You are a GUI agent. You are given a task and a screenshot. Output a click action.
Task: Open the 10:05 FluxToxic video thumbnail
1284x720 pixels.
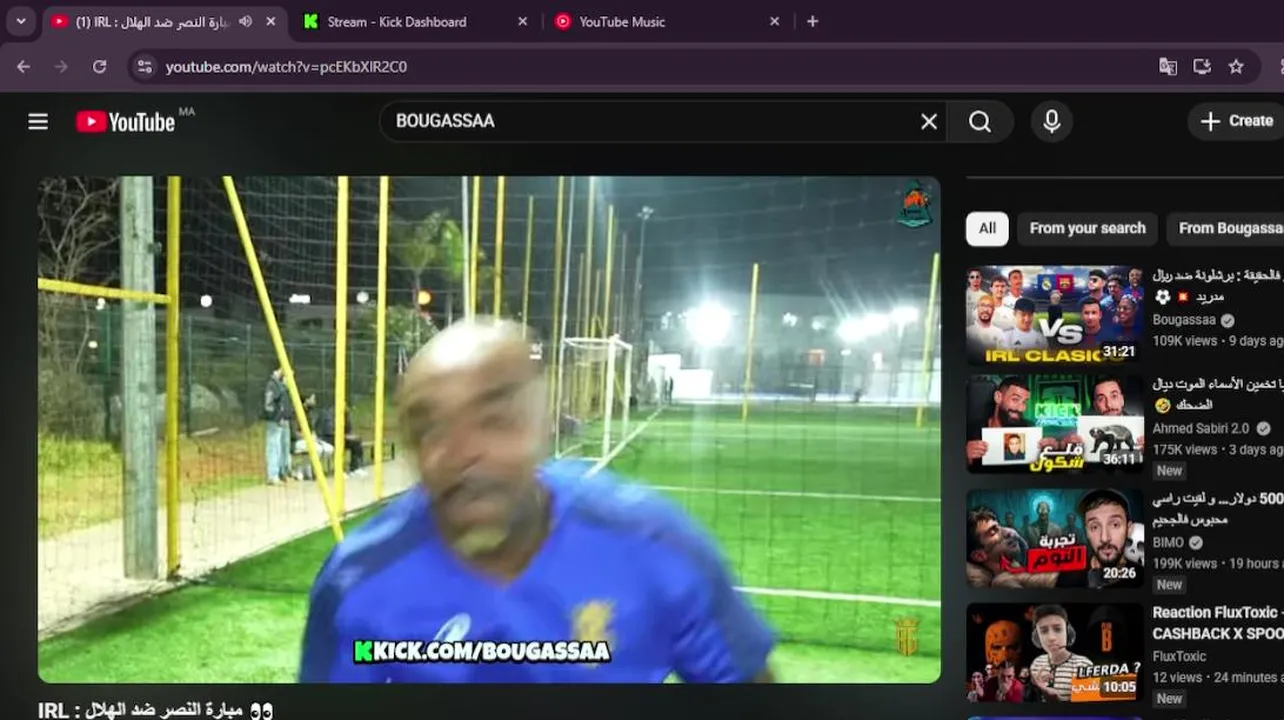1054,651
